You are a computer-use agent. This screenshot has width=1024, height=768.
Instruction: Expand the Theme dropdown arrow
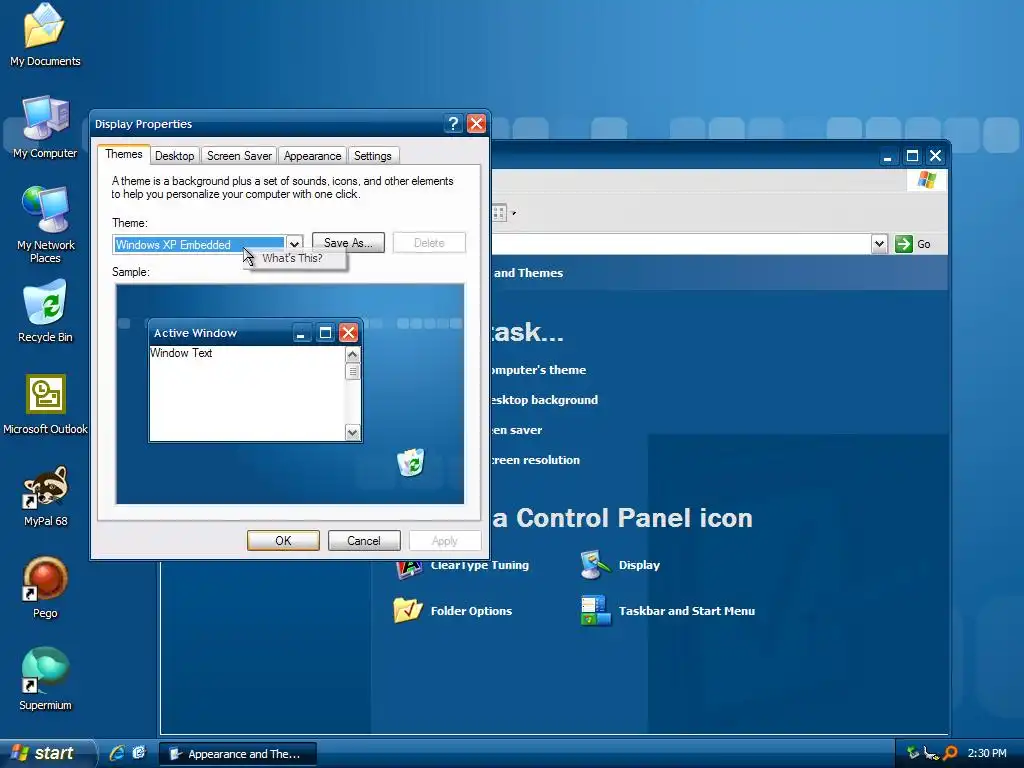click(295, 244)
